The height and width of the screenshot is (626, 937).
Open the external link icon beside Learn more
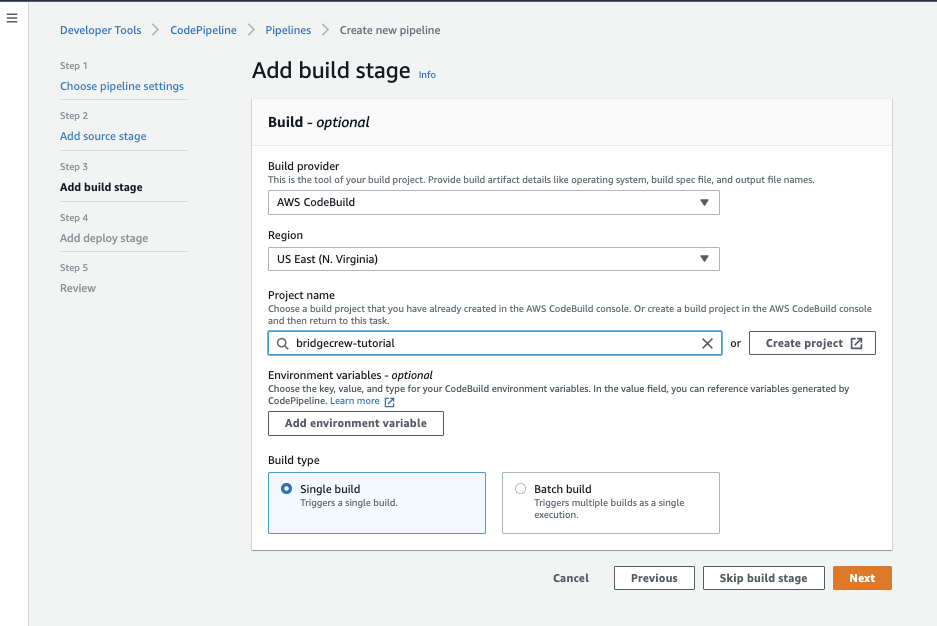[390, 402]
